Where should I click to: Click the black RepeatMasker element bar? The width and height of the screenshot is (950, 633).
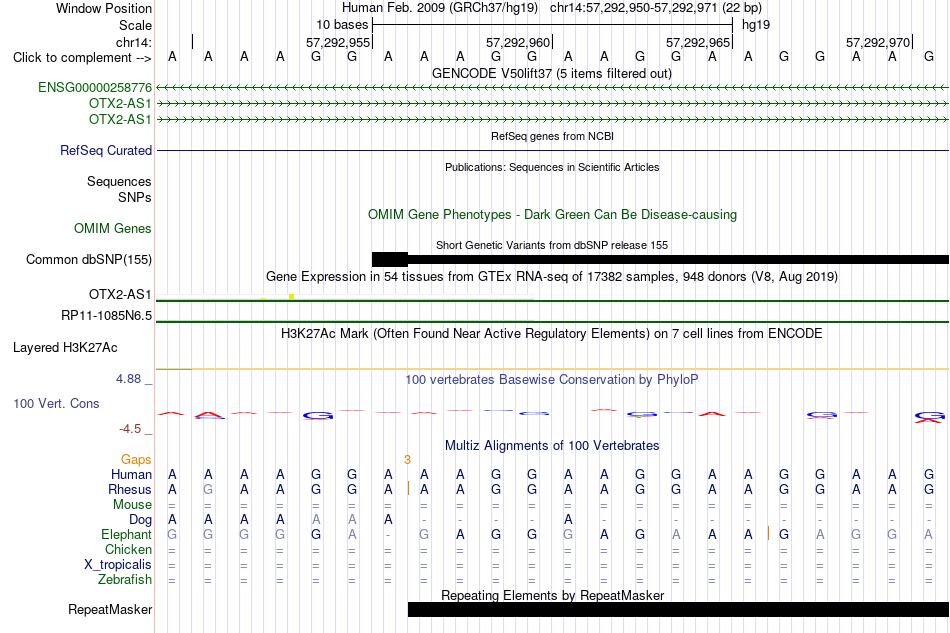(x=679, y=609)
